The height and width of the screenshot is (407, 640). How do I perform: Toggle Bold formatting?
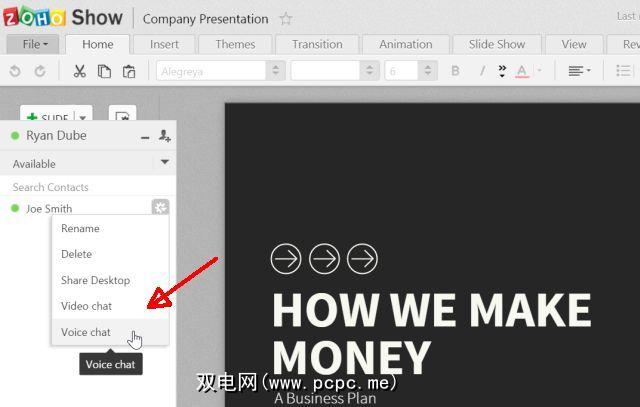[x=455, y=71]
